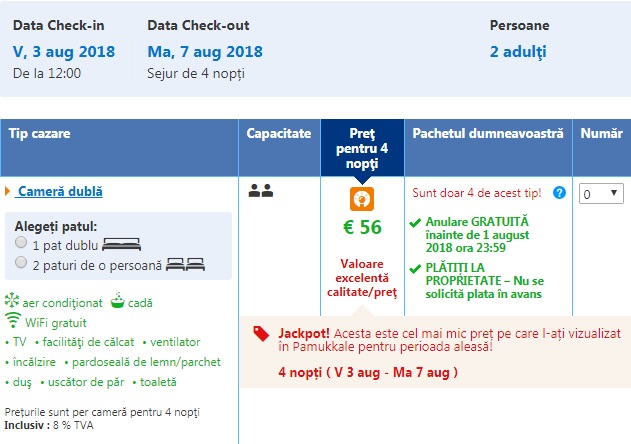Click the € 56 price
Screen dimensions: 631x444
pos(361,227)
